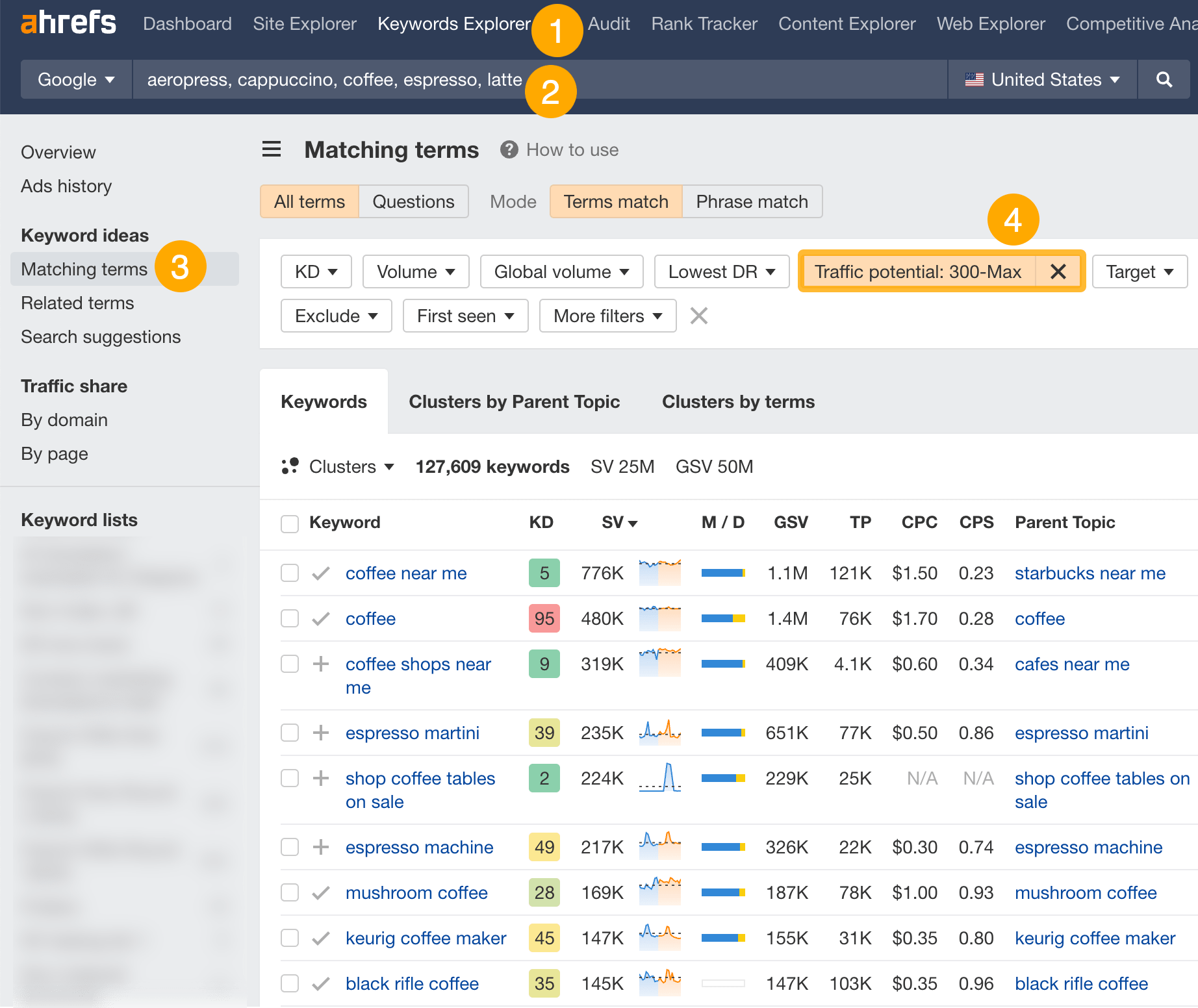
Task: Switch to the Questions tab
Action: click(413, 201)
